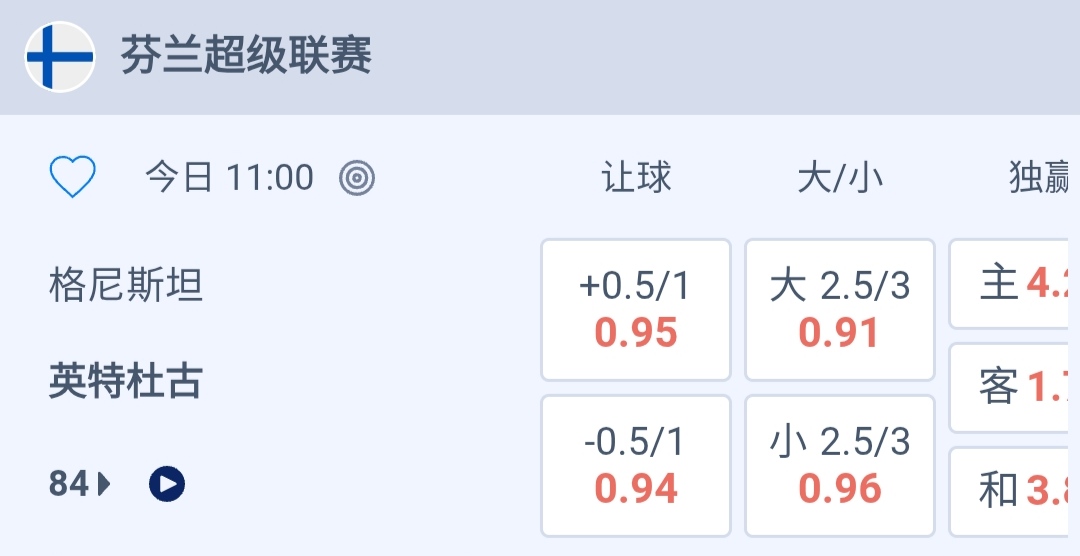Click the Finland flag icon
Image resolution: width=1080 pixels, height=556 pixels.
(60, 57)
